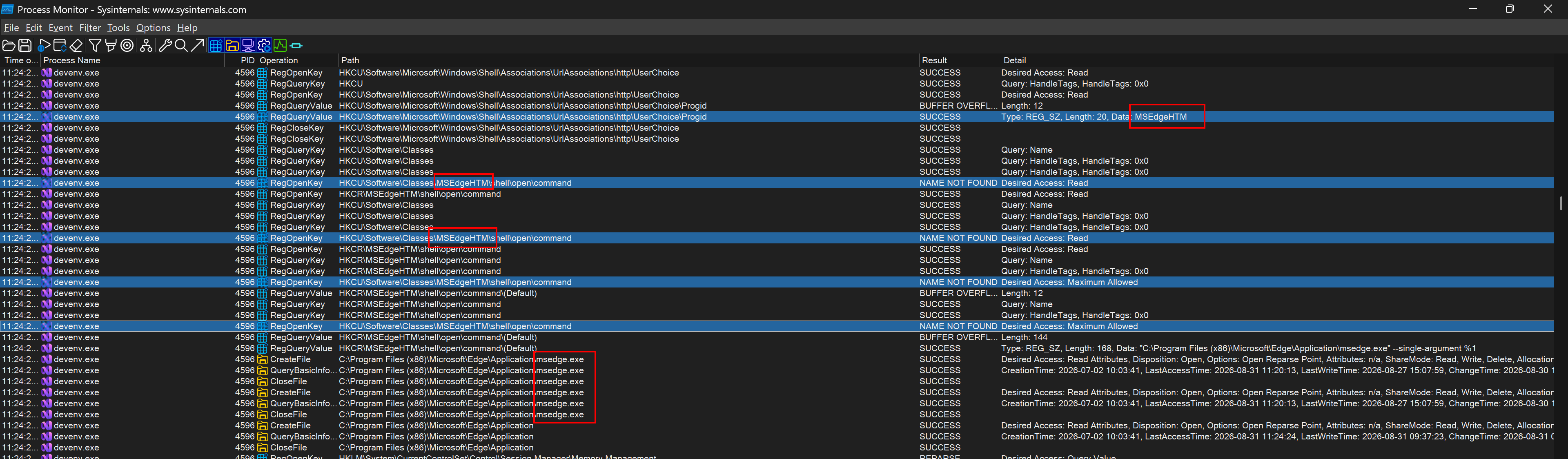Show the Process Tree via toolbar icon
This screenshot has width=1568, height=459.
pyautogui.click(x=146, y=46)
